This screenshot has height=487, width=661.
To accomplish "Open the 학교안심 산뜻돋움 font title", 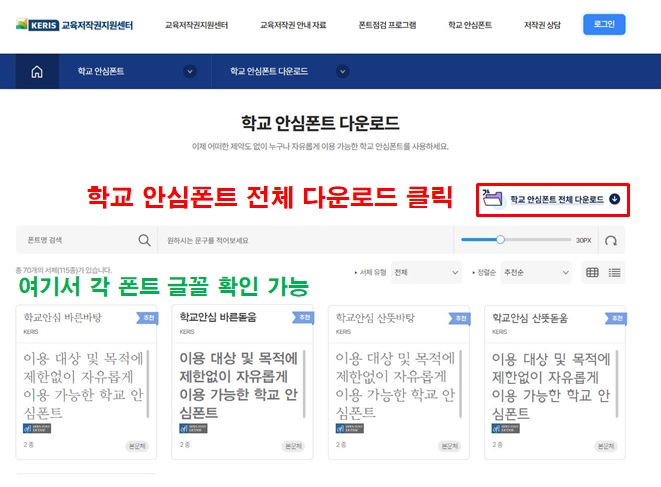I will (x=530, y=318).
